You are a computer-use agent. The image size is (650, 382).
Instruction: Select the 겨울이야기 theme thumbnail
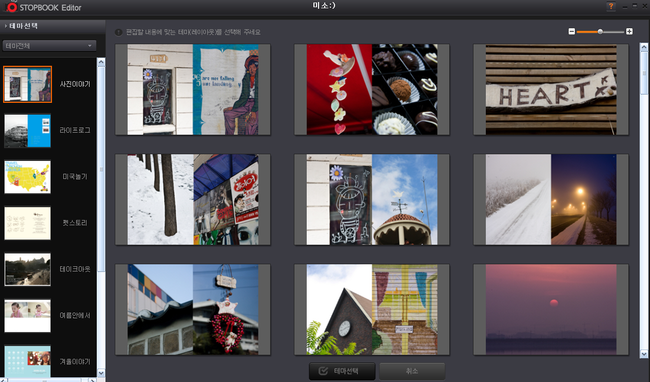(27, 361)
